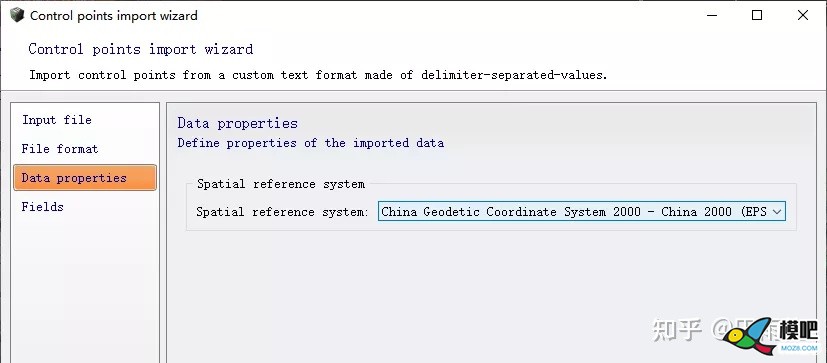
Task: Close the Control points import wizard
Action: tap(803, 15)
